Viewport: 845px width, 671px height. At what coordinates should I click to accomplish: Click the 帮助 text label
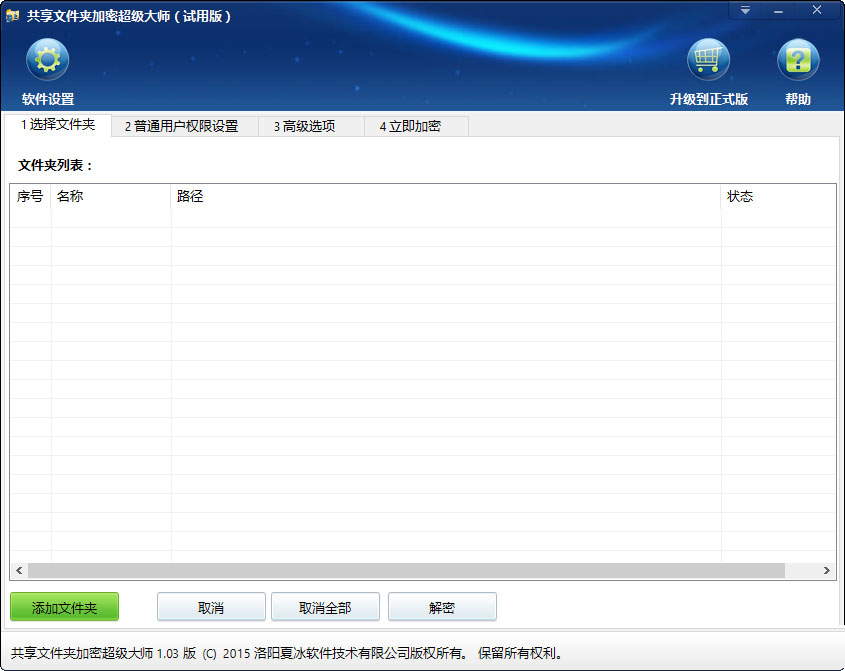pos(798,99)
